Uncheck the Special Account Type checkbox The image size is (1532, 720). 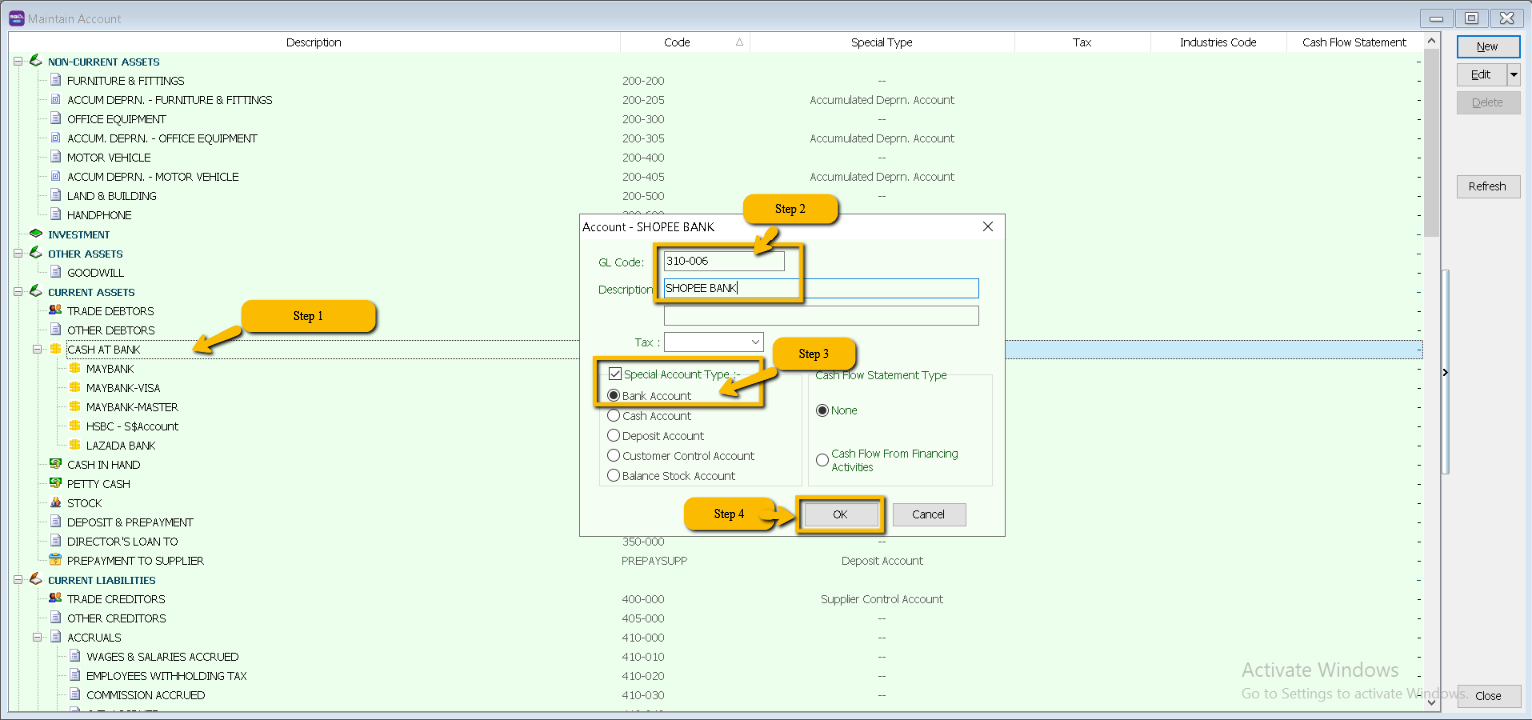tap(615, 375)
